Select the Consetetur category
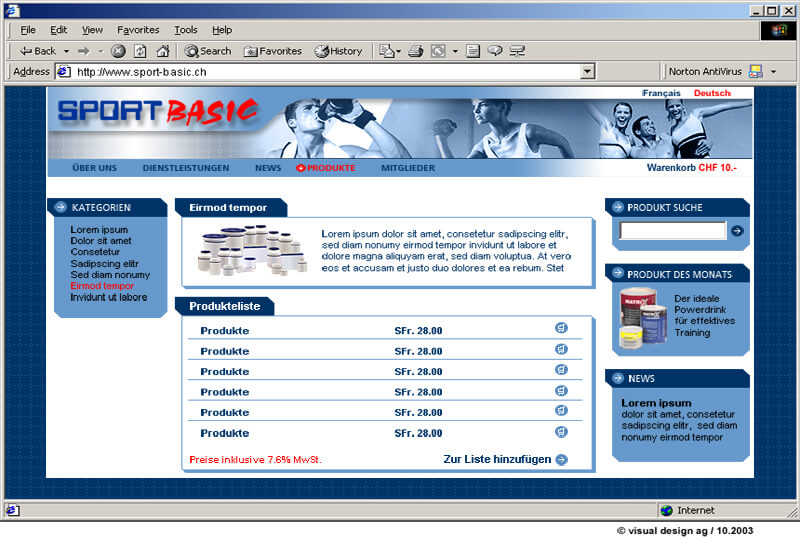800x540 pixels. point(95,252)
